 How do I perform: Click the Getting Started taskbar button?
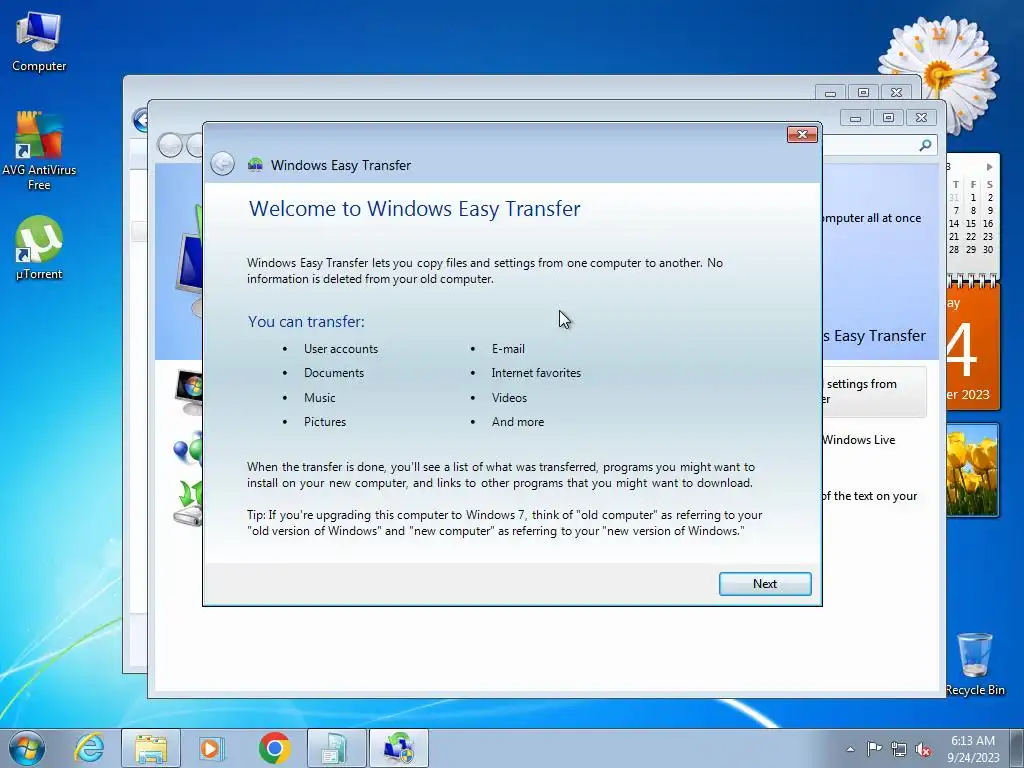(336, 748)
